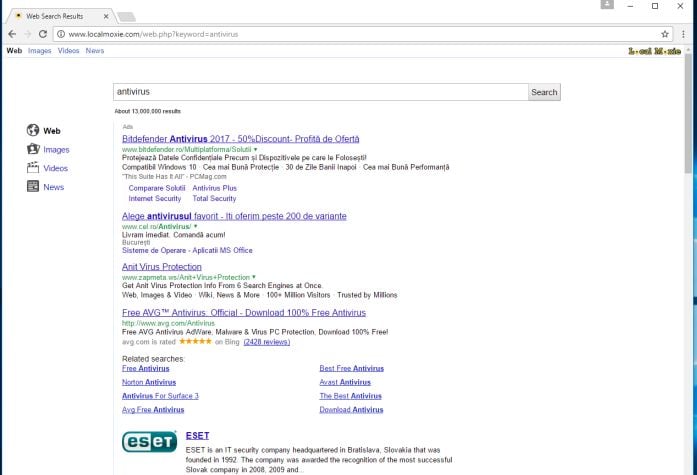Click the related search Download Antivirus

351,410
